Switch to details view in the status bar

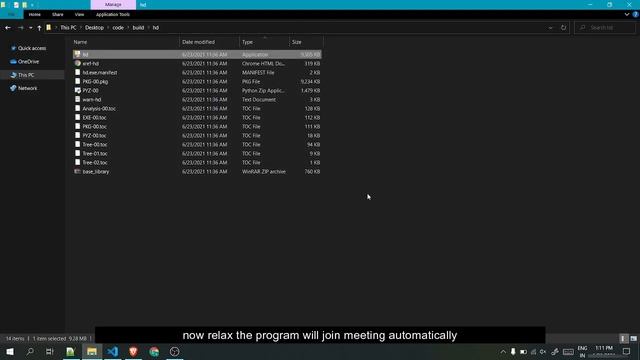[623, 339]
